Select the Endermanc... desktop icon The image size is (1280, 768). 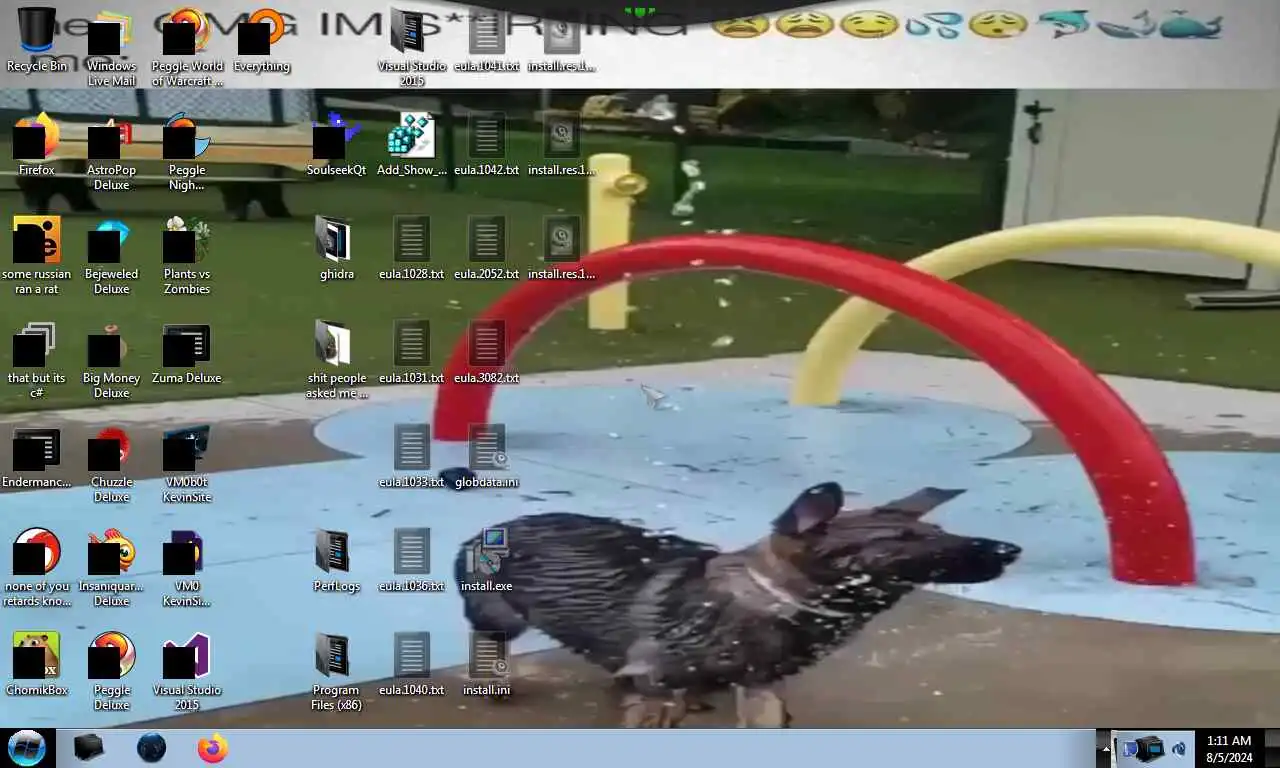coord(37,456)
